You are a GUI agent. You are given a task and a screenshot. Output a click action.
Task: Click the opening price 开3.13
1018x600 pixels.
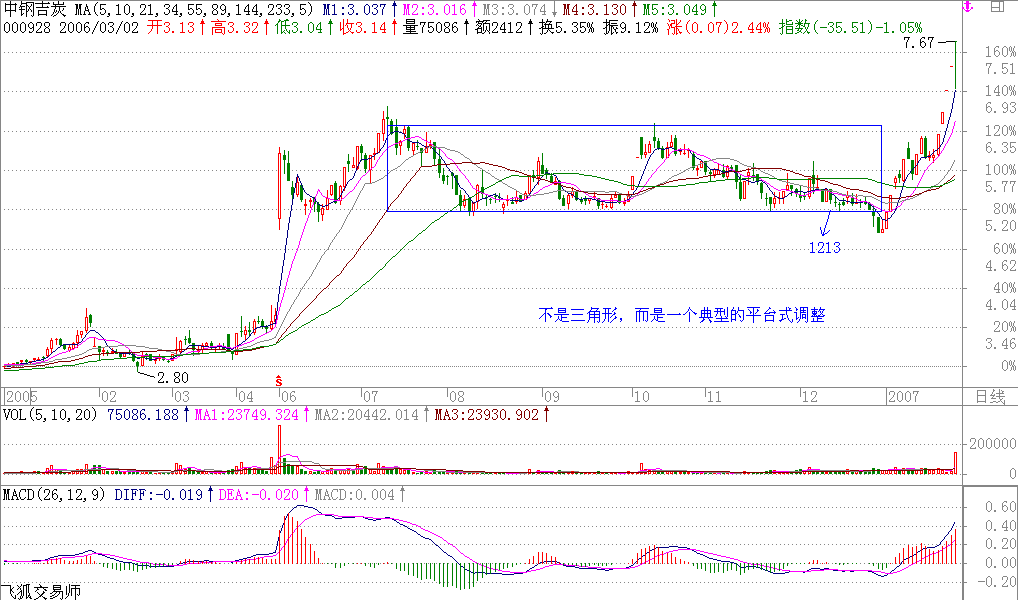point(171,28)
